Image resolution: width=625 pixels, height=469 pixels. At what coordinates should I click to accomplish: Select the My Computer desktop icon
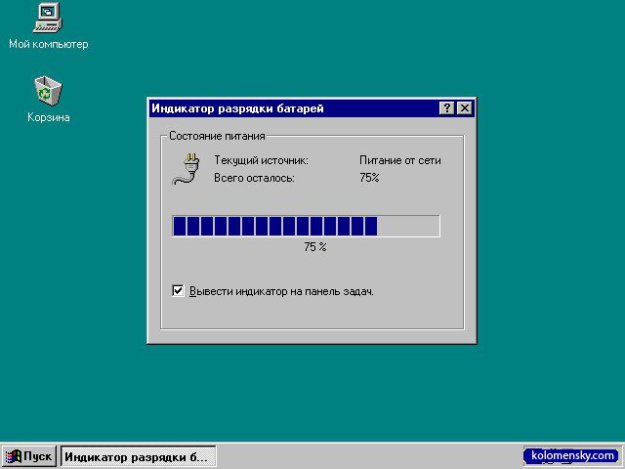pos(46,17)
